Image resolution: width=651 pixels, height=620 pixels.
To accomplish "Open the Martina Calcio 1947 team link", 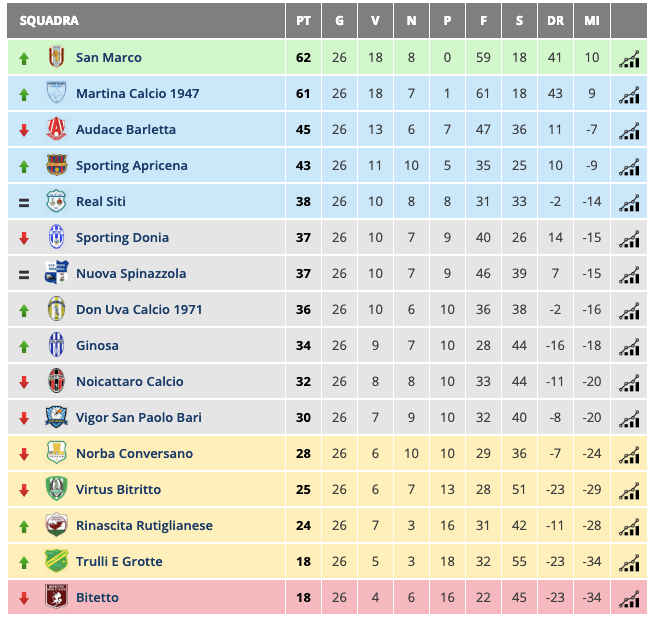I will (137, 94).
